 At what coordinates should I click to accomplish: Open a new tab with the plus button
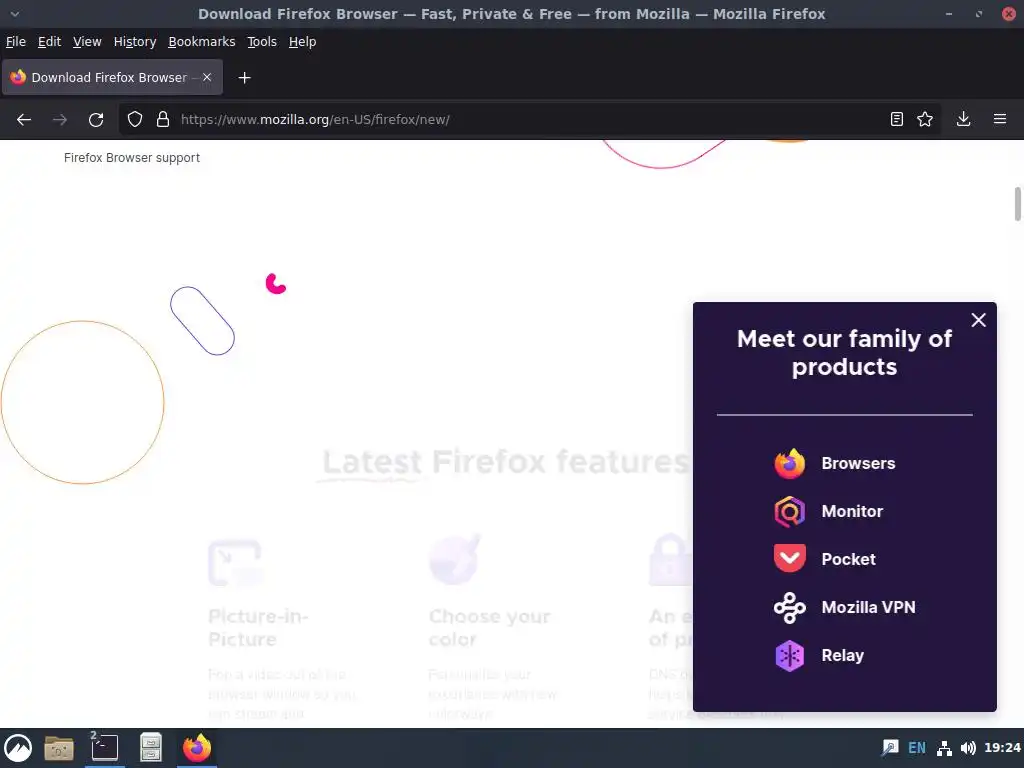pyautogui.click(x=244, y=78)
